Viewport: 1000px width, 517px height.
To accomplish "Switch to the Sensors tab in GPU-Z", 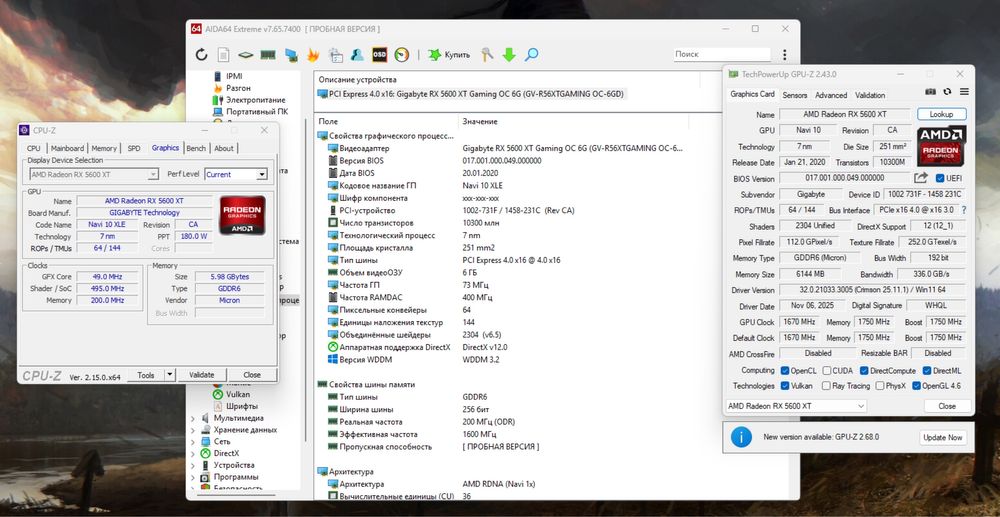I will (x=795, y=95).
